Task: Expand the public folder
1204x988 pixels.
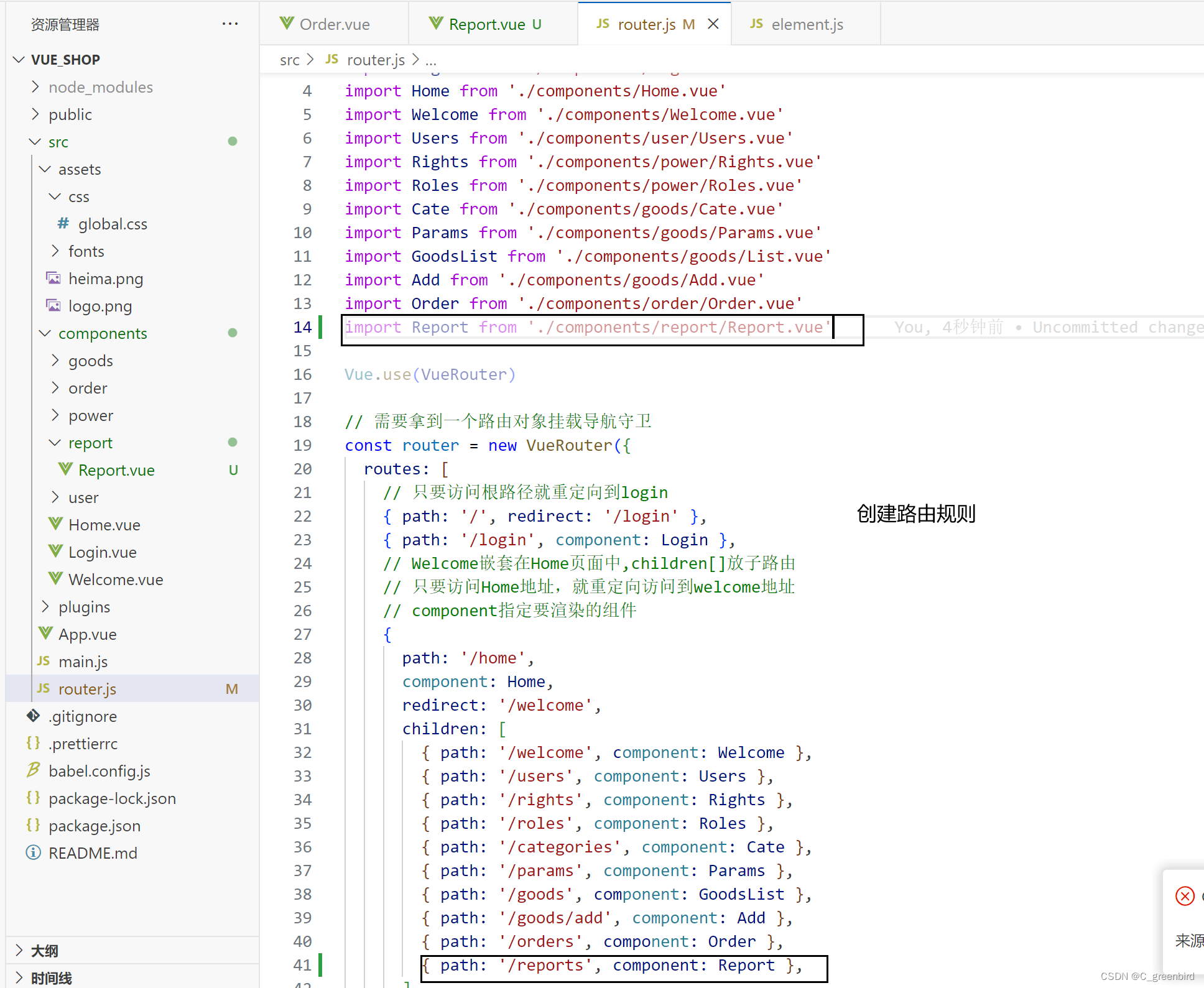Action: click(35, 114)
